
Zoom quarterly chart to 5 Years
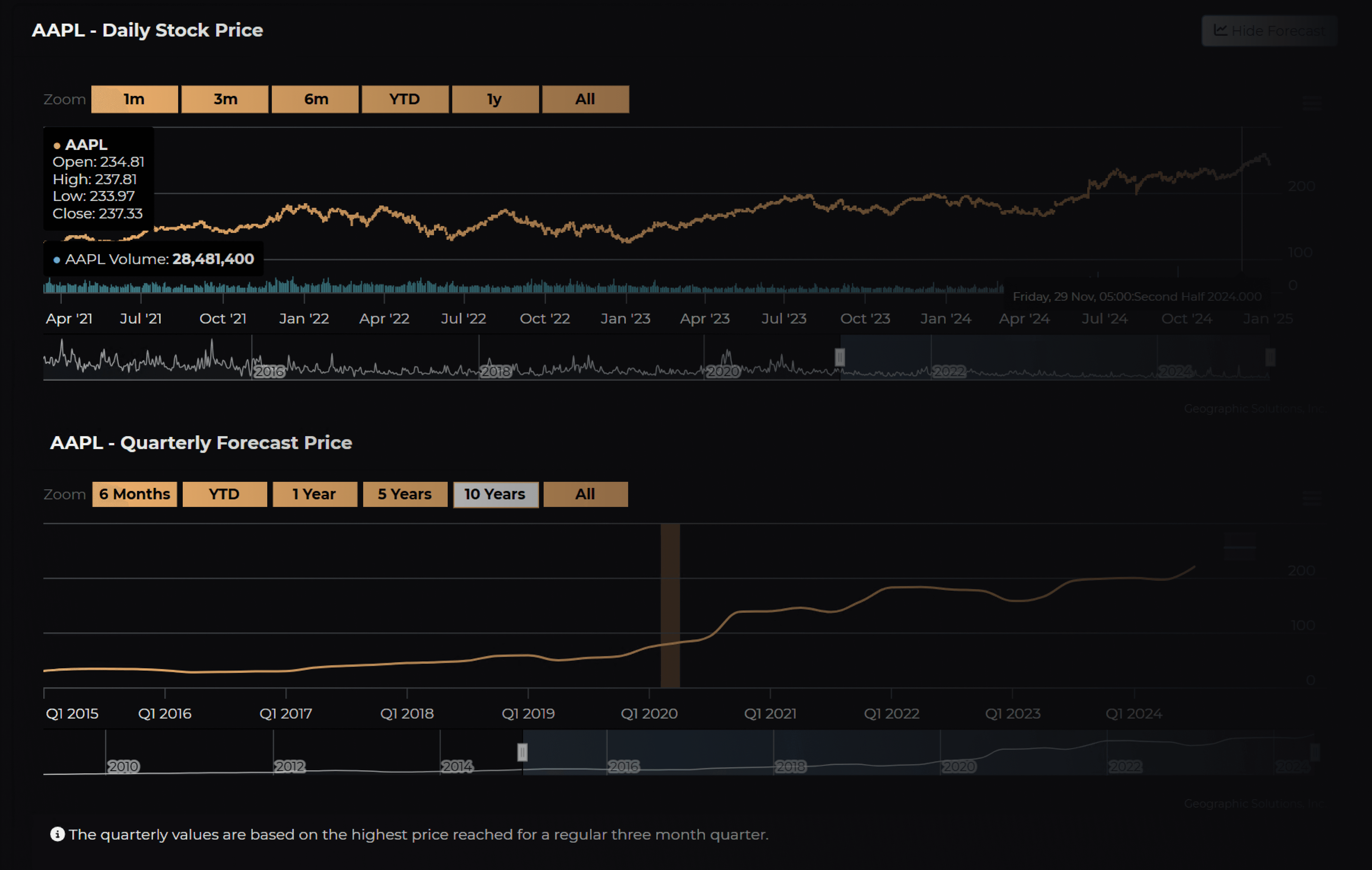tap(405, 494)
